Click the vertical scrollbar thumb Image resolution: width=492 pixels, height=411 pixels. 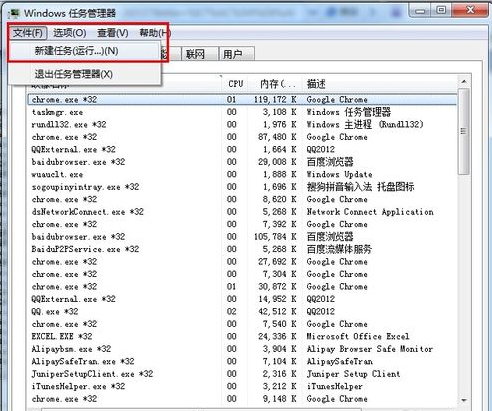pyautogui.click(x=464, y=131)
